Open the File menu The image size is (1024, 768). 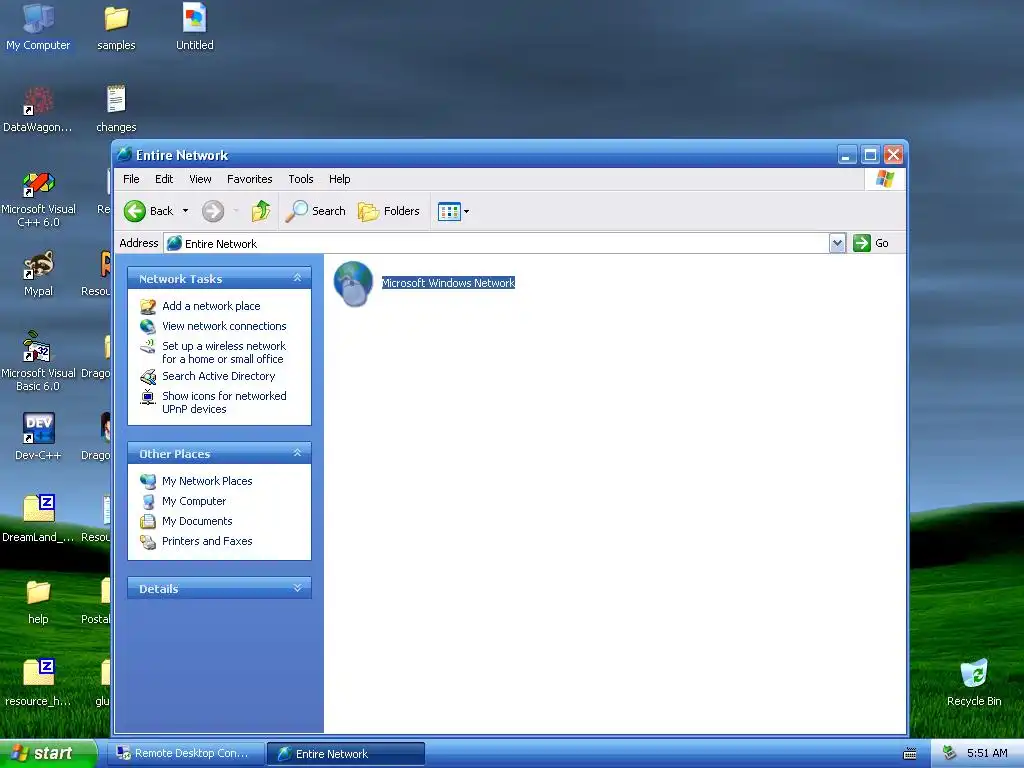[131, 179]
